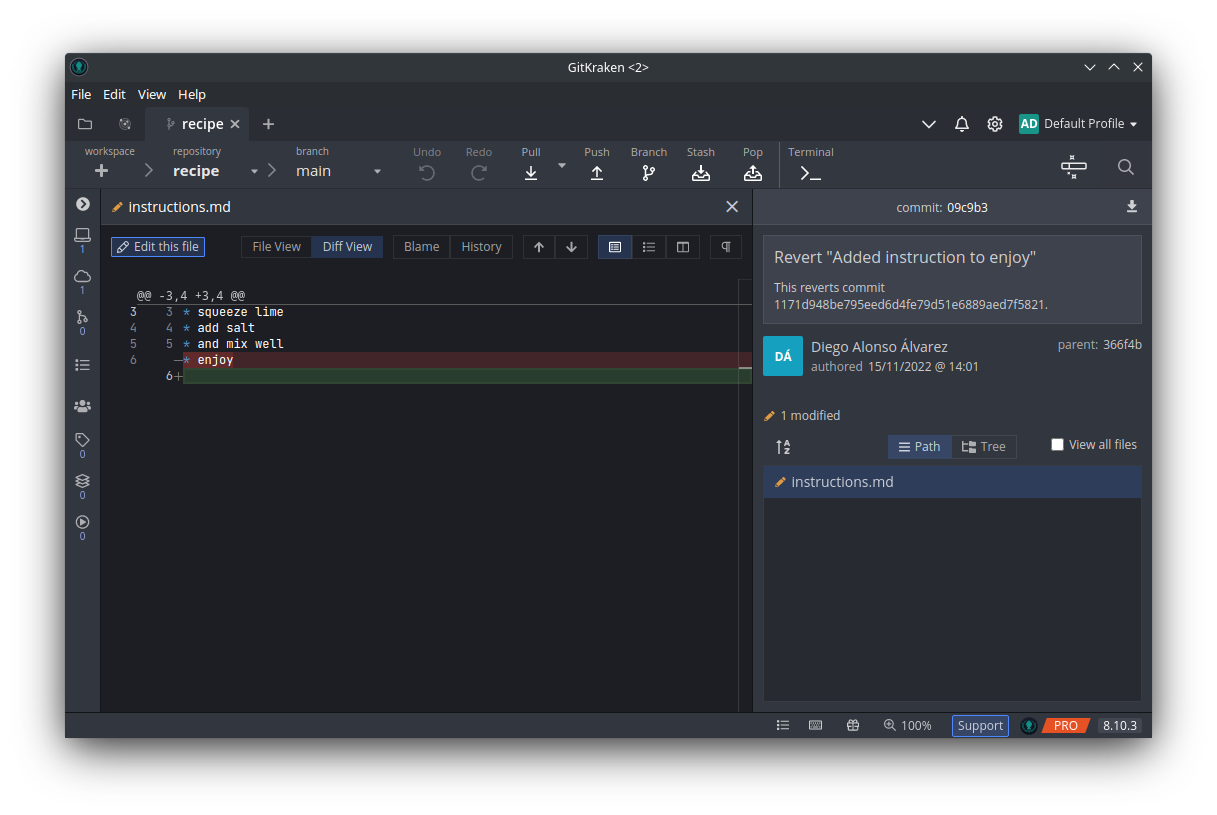1217x815 pixels.
Task: Expand the tabs overflow chevron
Action: click(929, 124)
